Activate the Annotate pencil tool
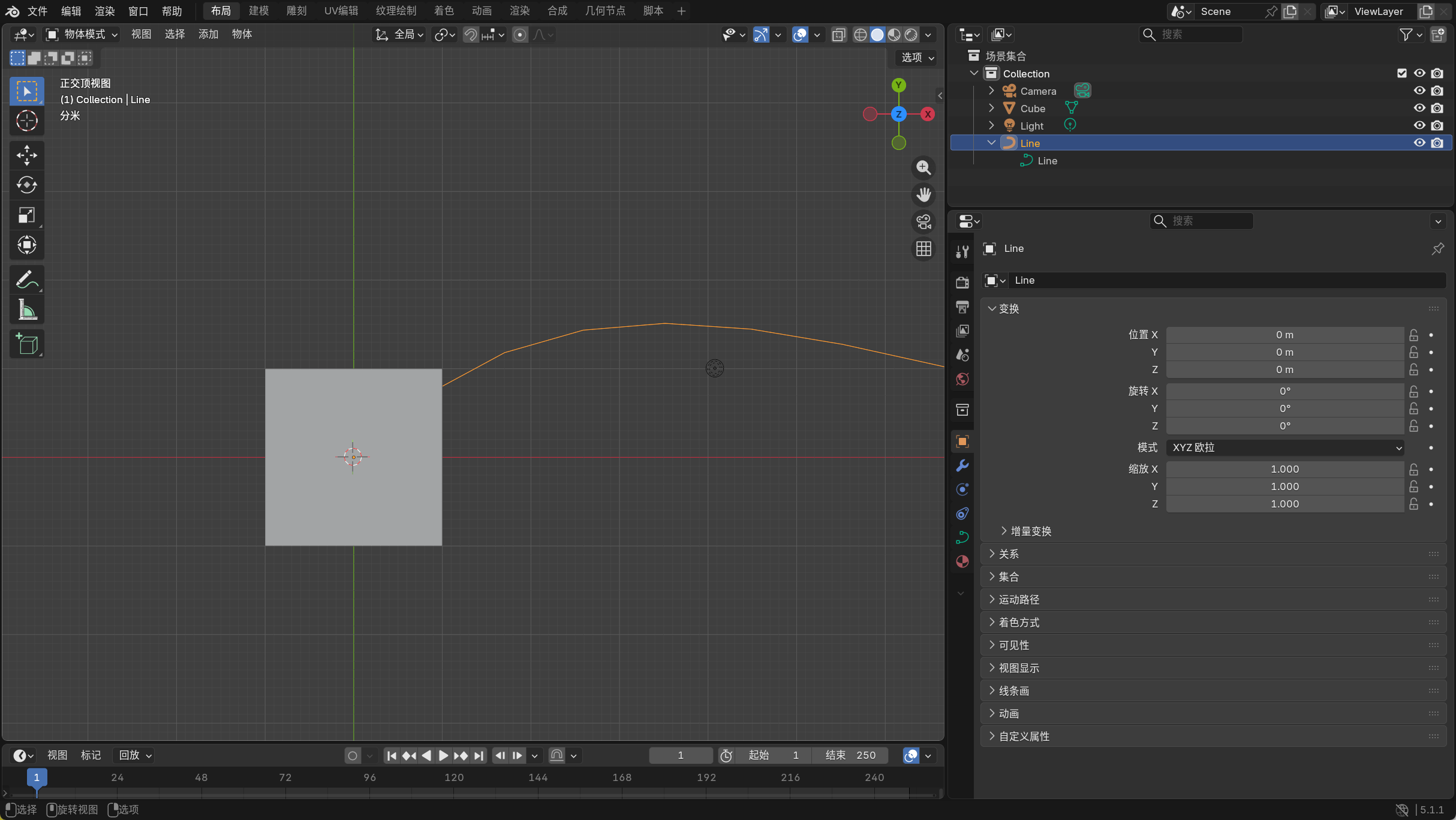 26,280
